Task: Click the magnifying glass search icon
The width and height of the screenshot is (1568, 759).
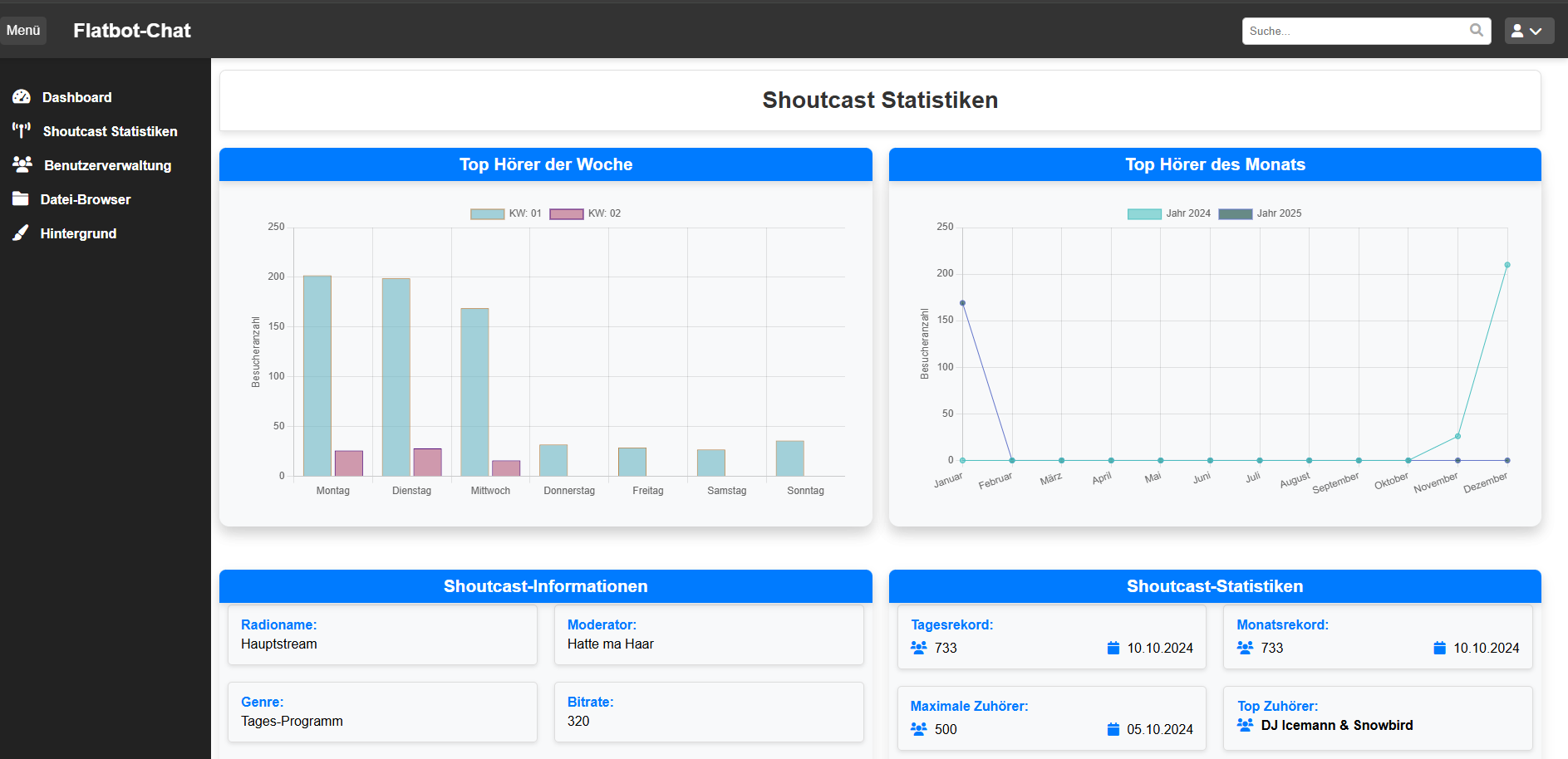Action: [x=1477, y=31]
